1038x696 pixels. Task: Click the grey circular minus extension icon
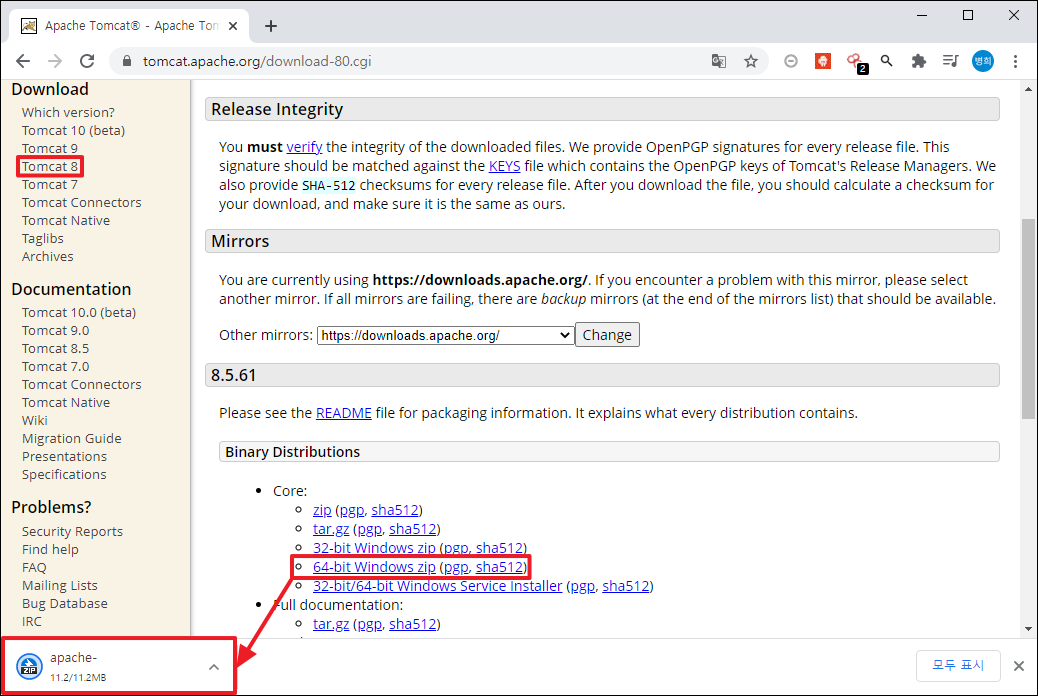point(790,61)
